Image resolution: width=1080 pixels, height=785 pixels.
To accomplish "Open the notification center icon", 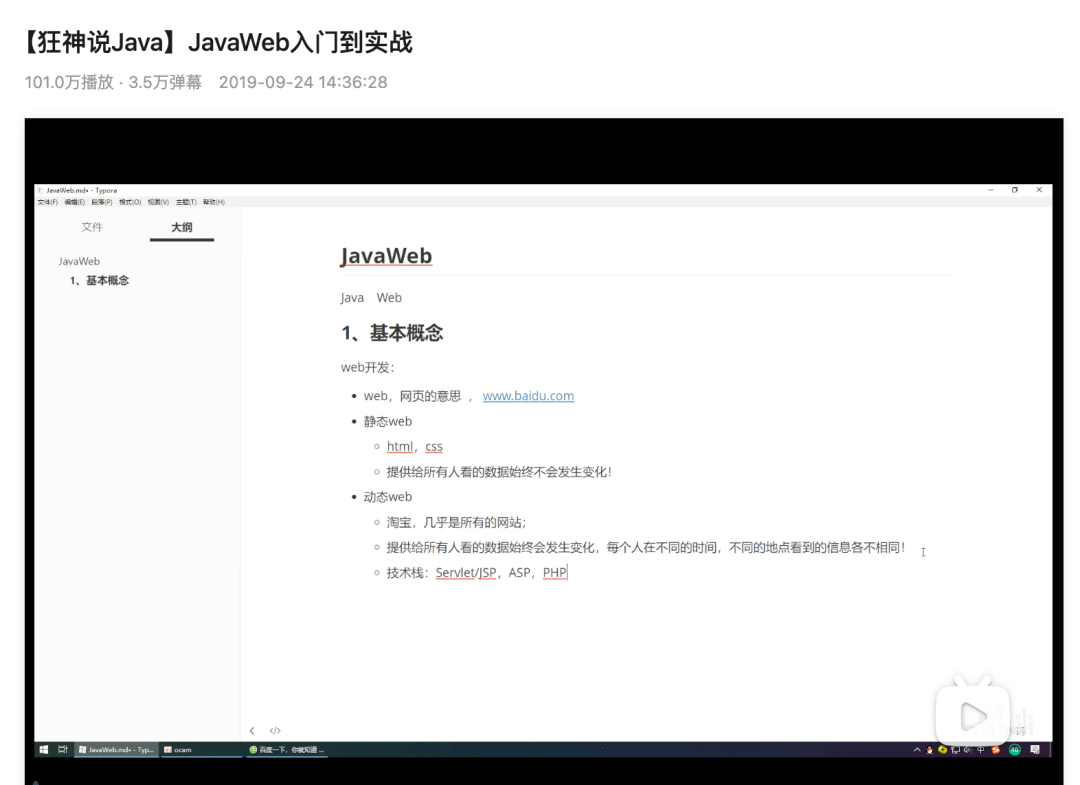I will (1035, 749).
